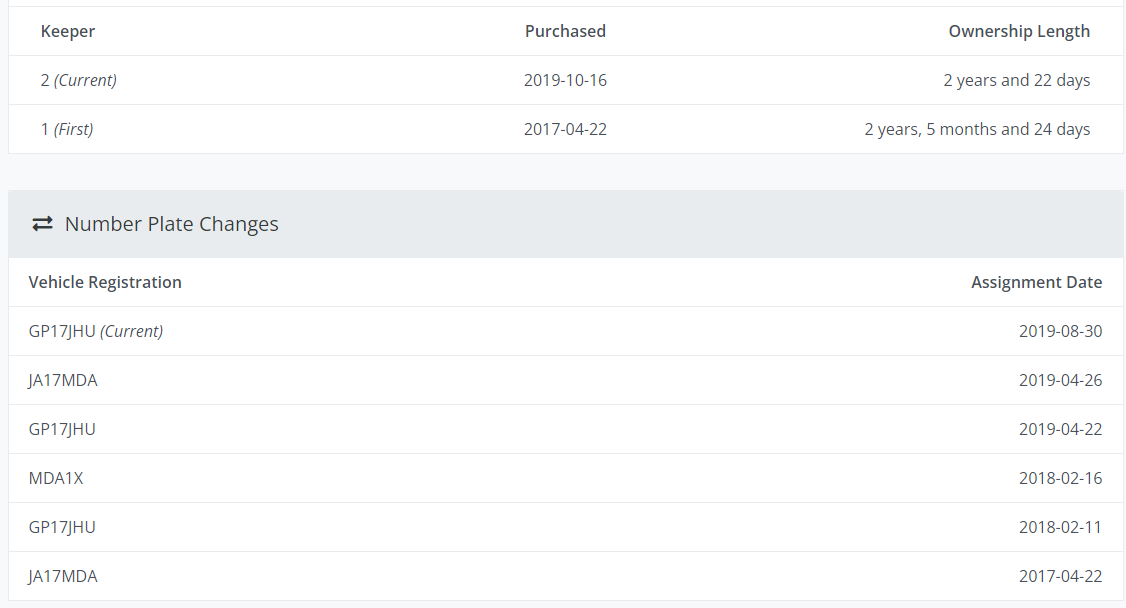This screenshot has height=608, width=1126.
Task: Select the 2019-08-30 assignment date
Action: (1060, 331)
